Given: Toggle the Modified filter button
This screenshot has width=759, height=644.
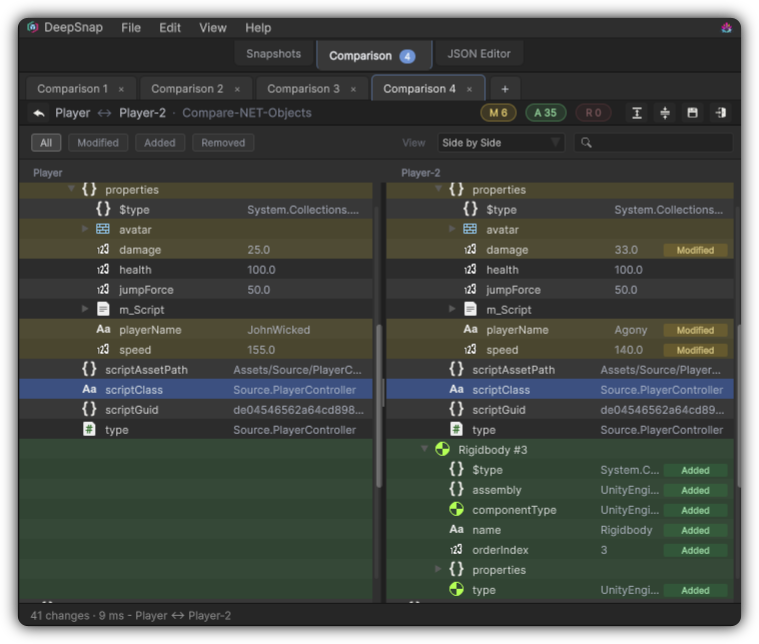Looking at the screenshot, I should [x=98, y=143].
